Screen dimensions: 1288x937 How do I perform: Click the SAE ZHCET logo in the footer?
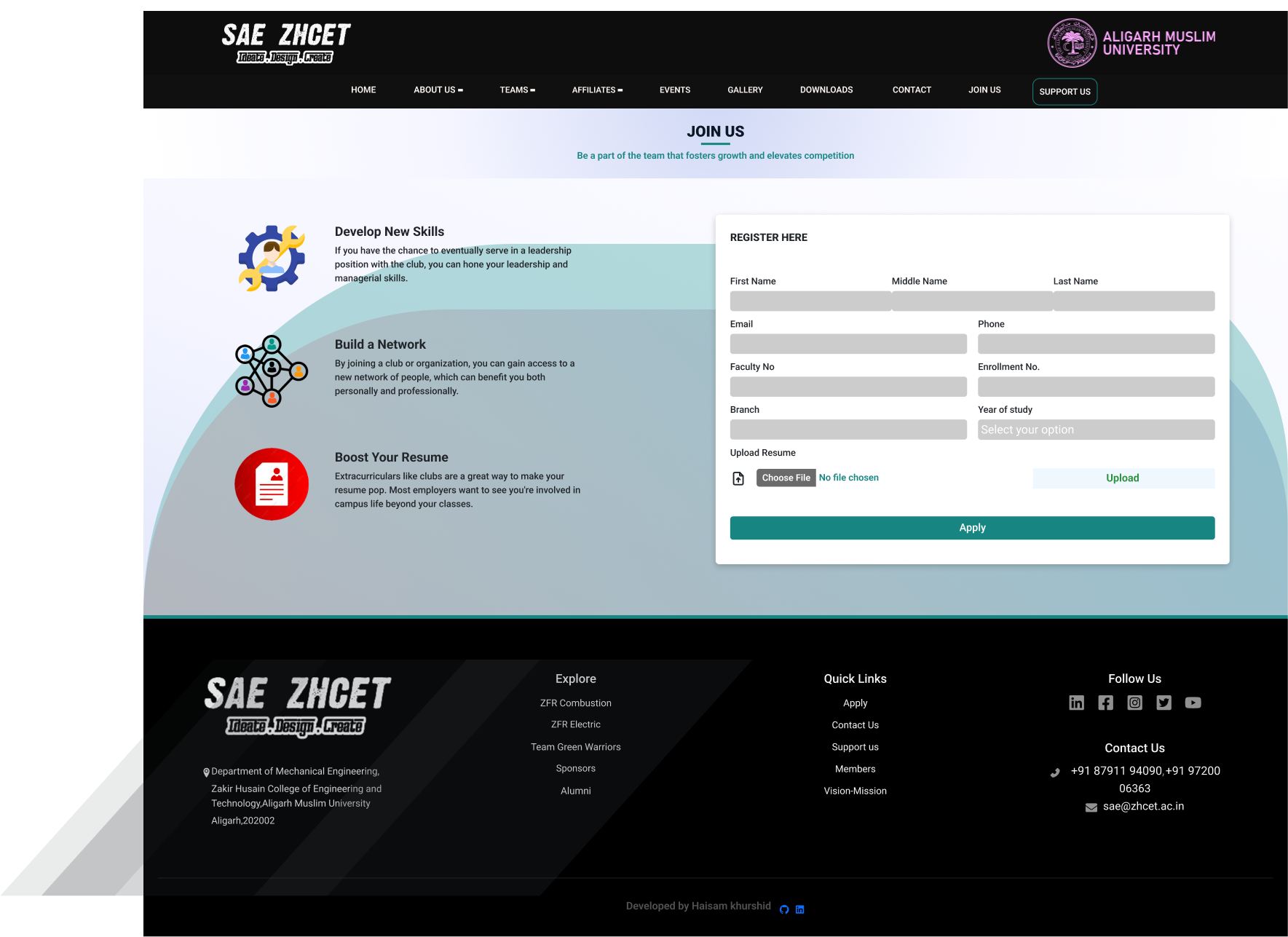coord(297,706)
